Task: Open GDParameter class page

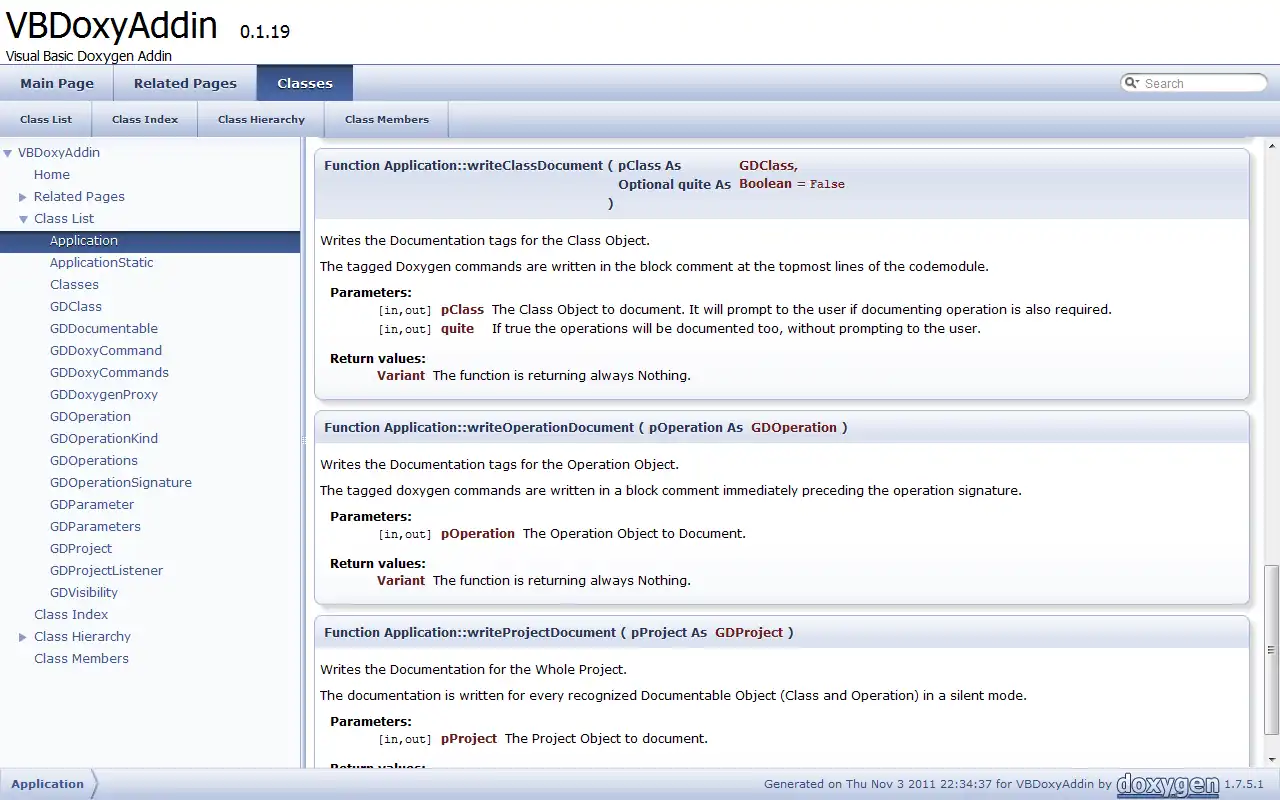Action: click(92, 505)
